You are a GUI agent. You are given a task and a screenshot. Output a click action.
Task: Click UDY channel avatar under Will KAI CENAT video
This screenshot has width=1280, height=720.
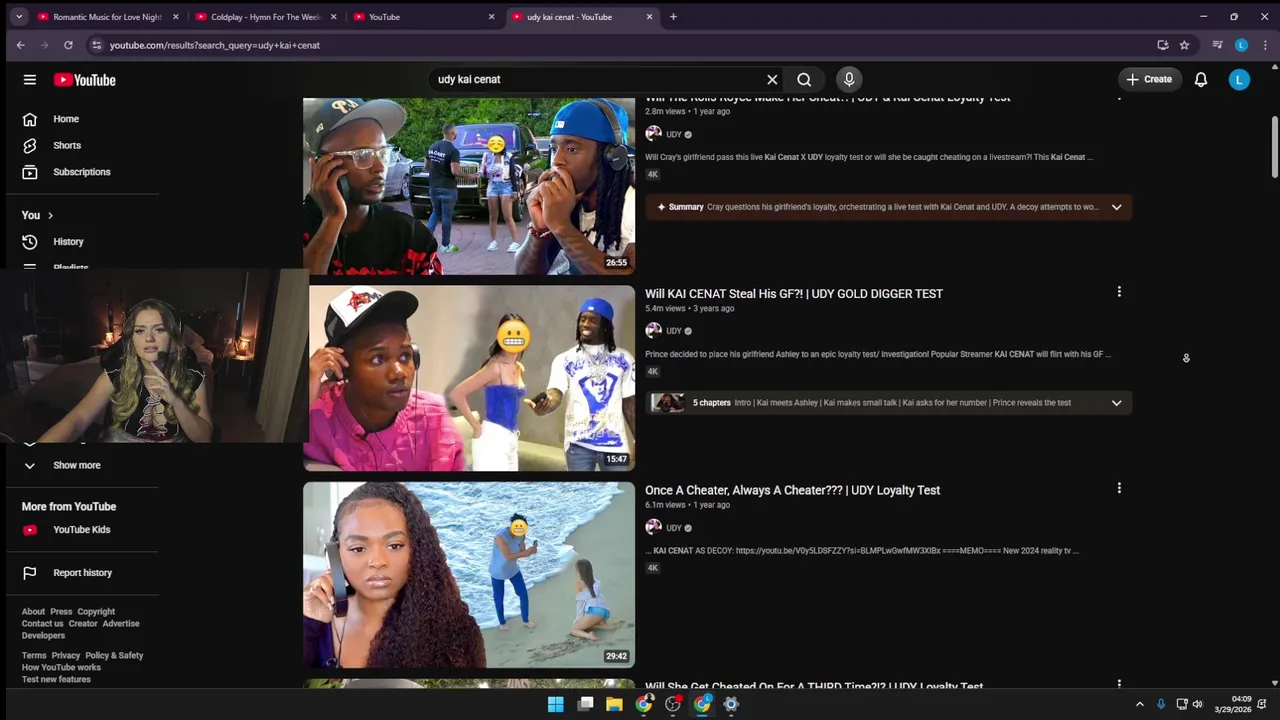(653, 331)
